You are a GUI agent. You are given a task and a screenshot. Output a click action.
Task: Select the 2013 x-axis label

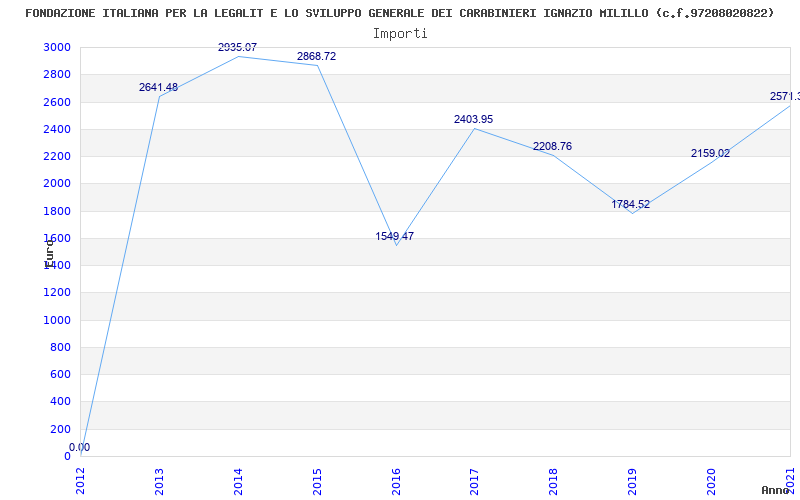(x=159, y=482)
